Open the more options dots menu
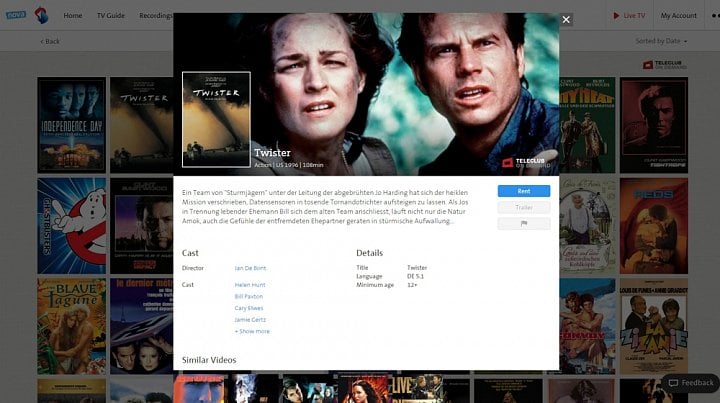Viewport: 720px width, 403px height. [x=715, y=16]
